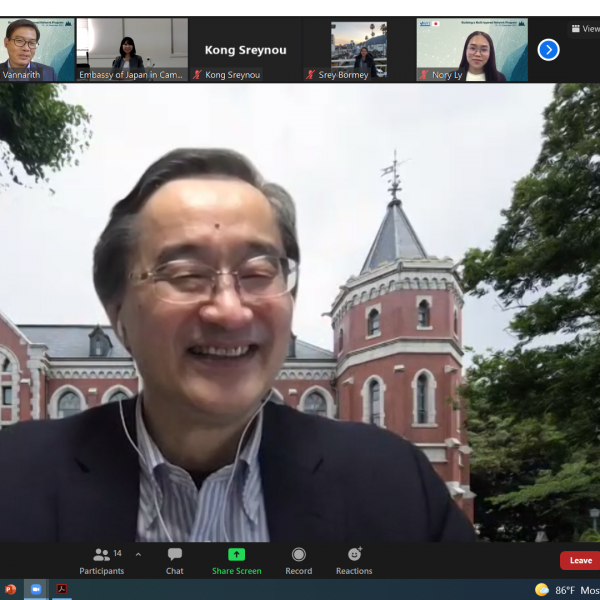Open the PDF reader taskbar icon
Screen dimensions: 600x600
pos(62,589)
